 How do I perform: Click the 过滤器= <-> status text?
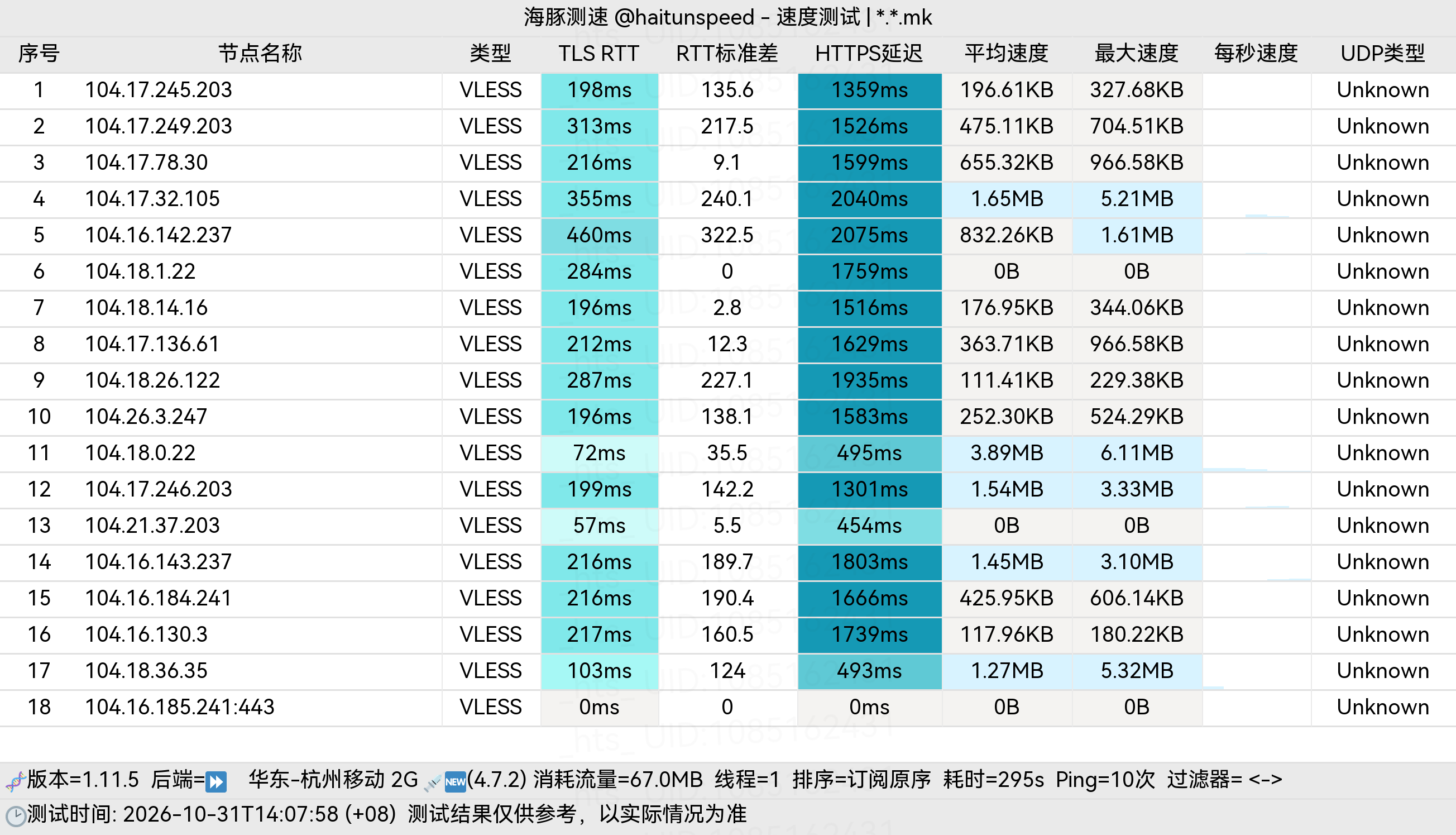1224,780
